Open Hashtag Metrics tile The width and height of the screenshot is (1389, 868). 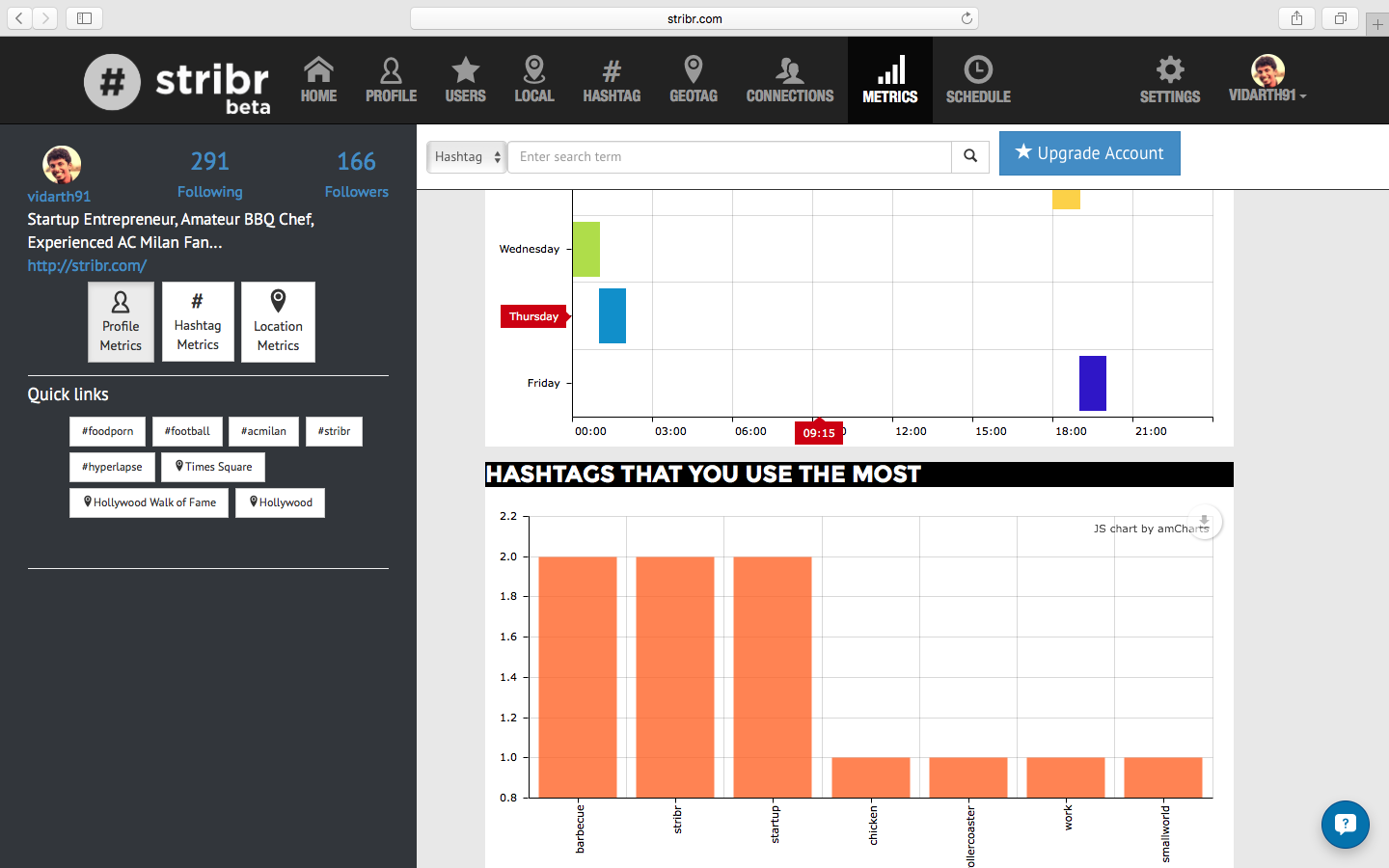coord(198,322)
